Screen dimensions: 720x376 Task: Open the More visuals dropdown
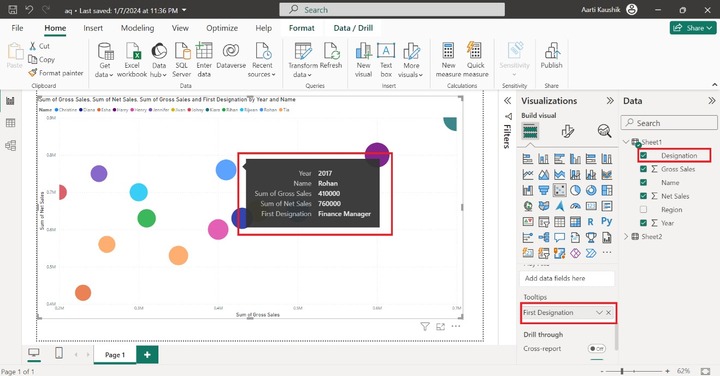[x=411, y=60]
